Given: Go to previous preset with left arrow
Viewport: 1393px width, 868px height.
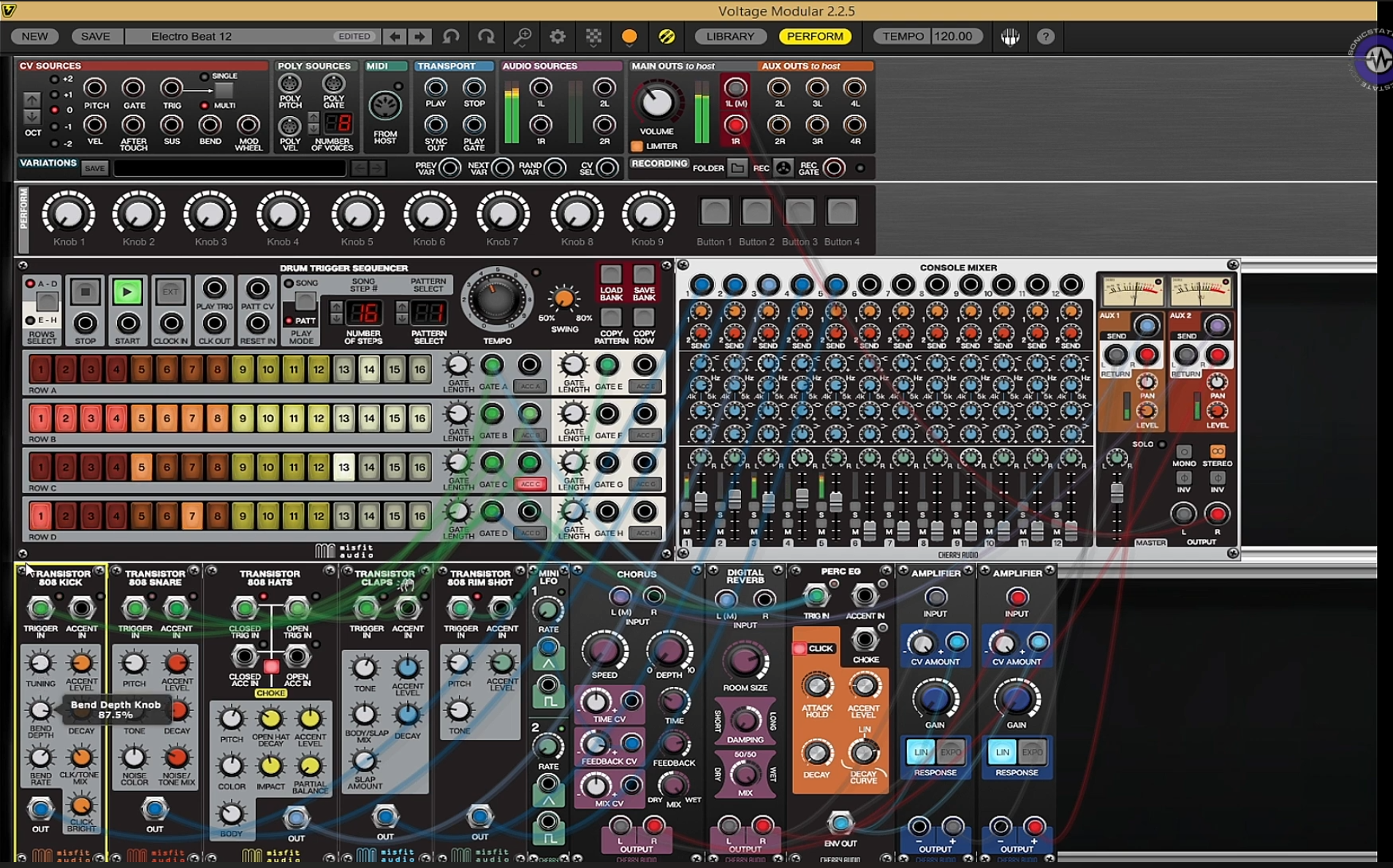Looking at the screenshot, I should [395, 36].
